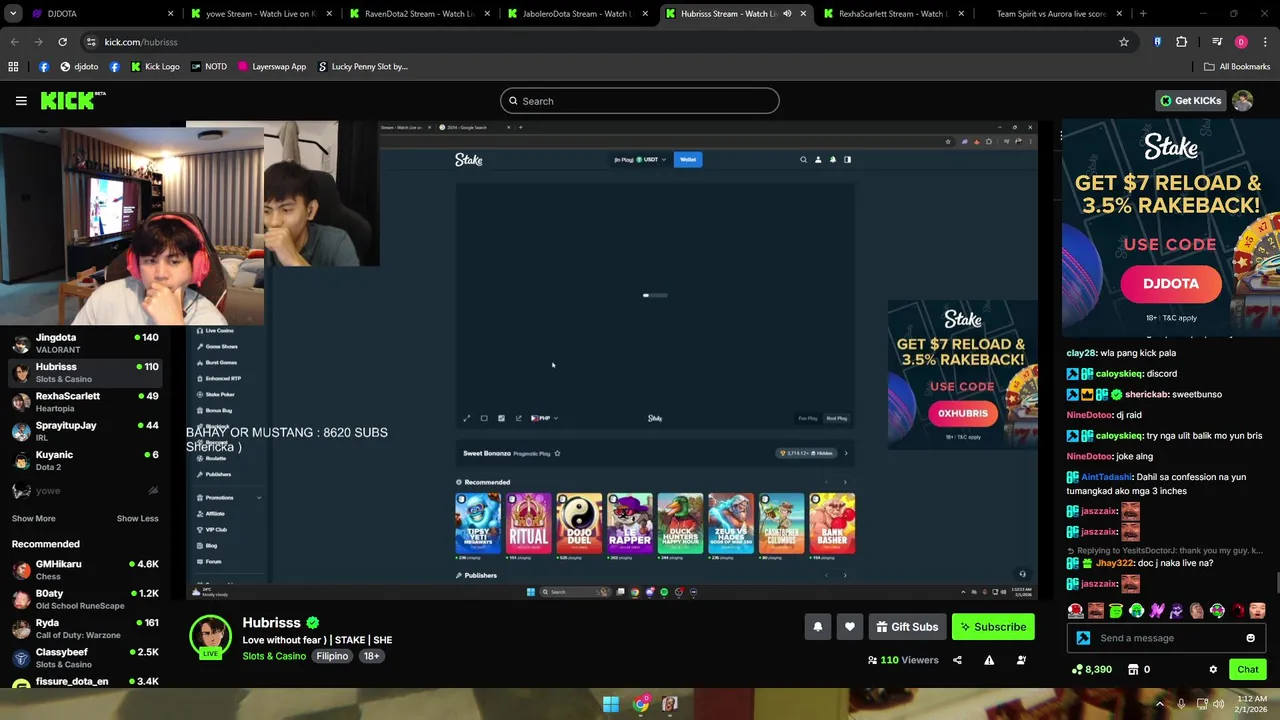
Task: Open the Chrome tab search dropdown
Action: [x=13, y=14]
